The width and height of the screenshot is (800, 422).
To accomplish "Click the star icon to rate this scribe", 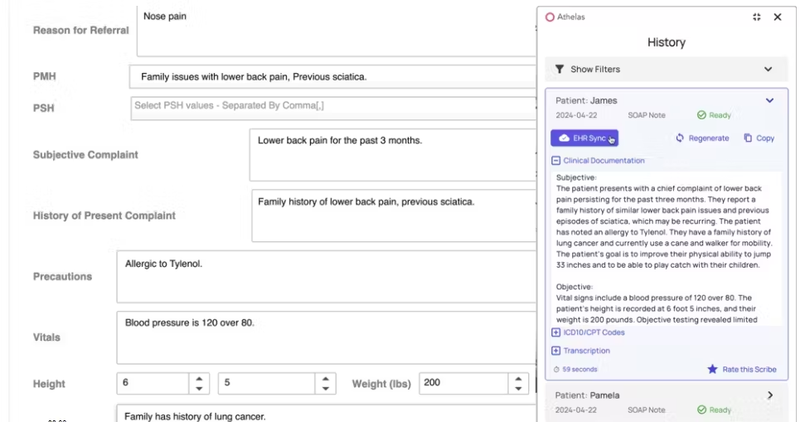I will (712, 369).
